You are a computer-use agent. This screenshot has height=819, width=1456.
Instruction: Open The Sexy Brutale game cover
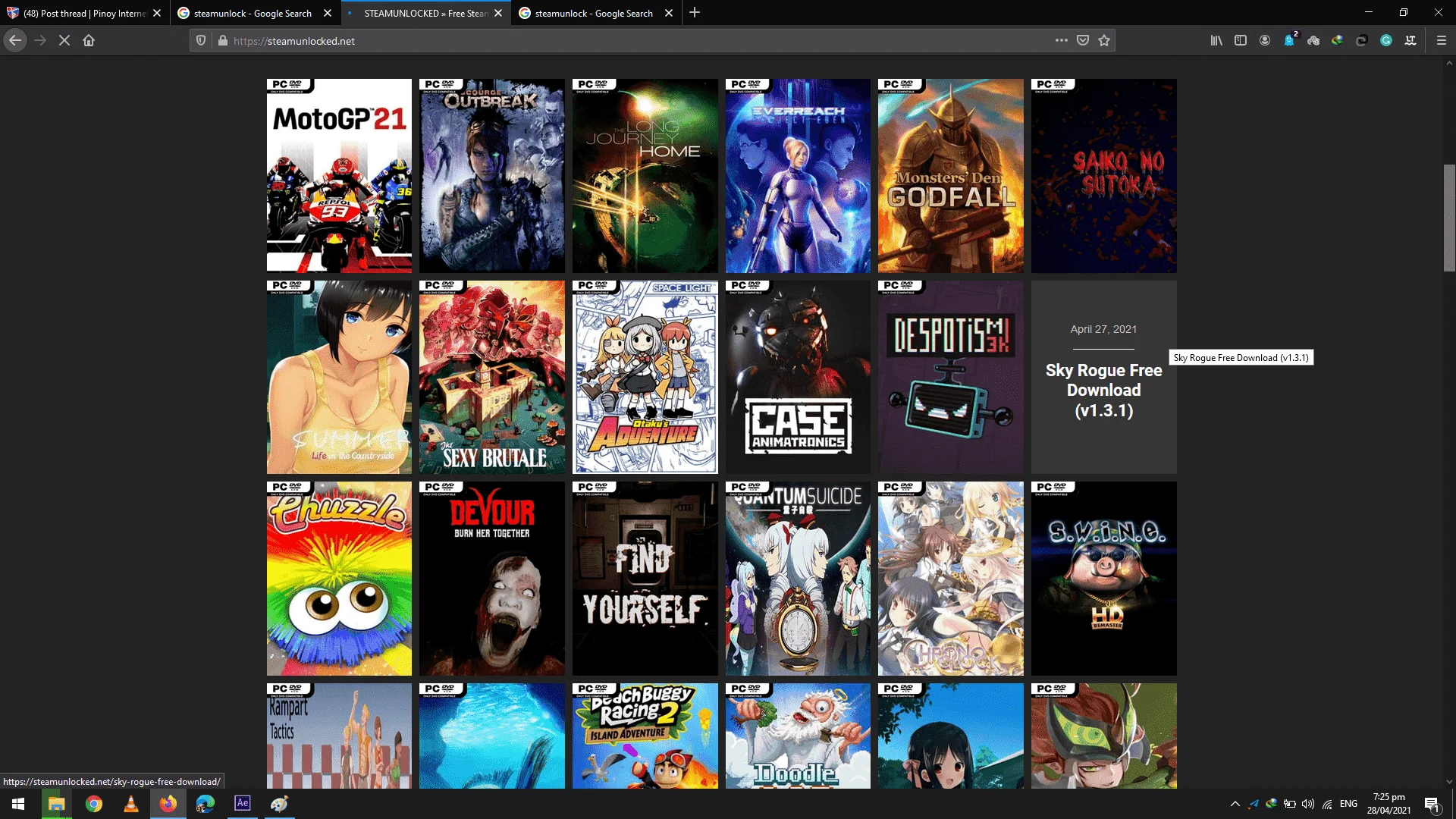[x=492, y=377]
